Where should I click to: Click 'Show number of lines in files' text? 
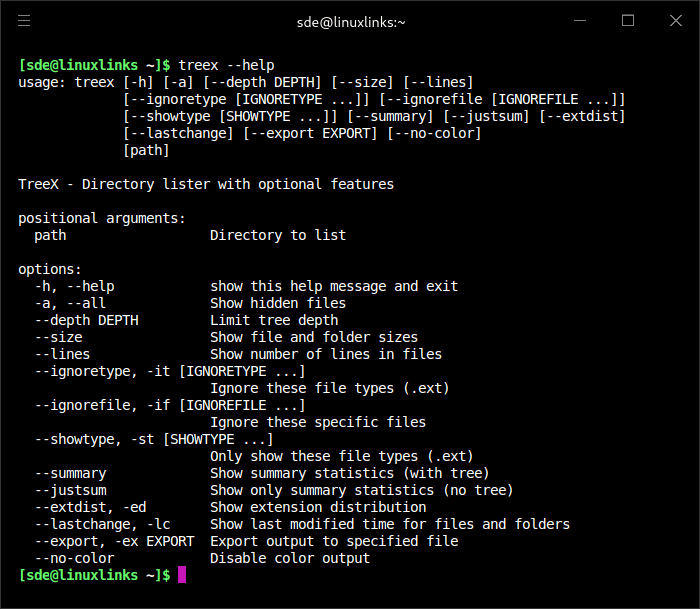click(326, 354)
